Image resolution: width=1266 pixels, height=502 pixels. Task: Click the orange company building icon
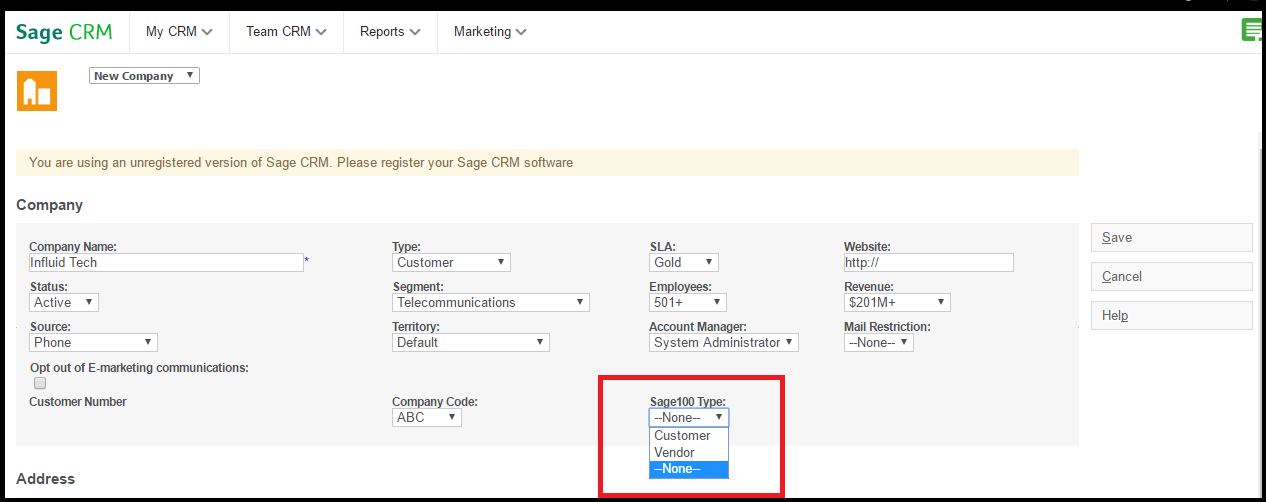pyautogui.click(x=37, y=92)
